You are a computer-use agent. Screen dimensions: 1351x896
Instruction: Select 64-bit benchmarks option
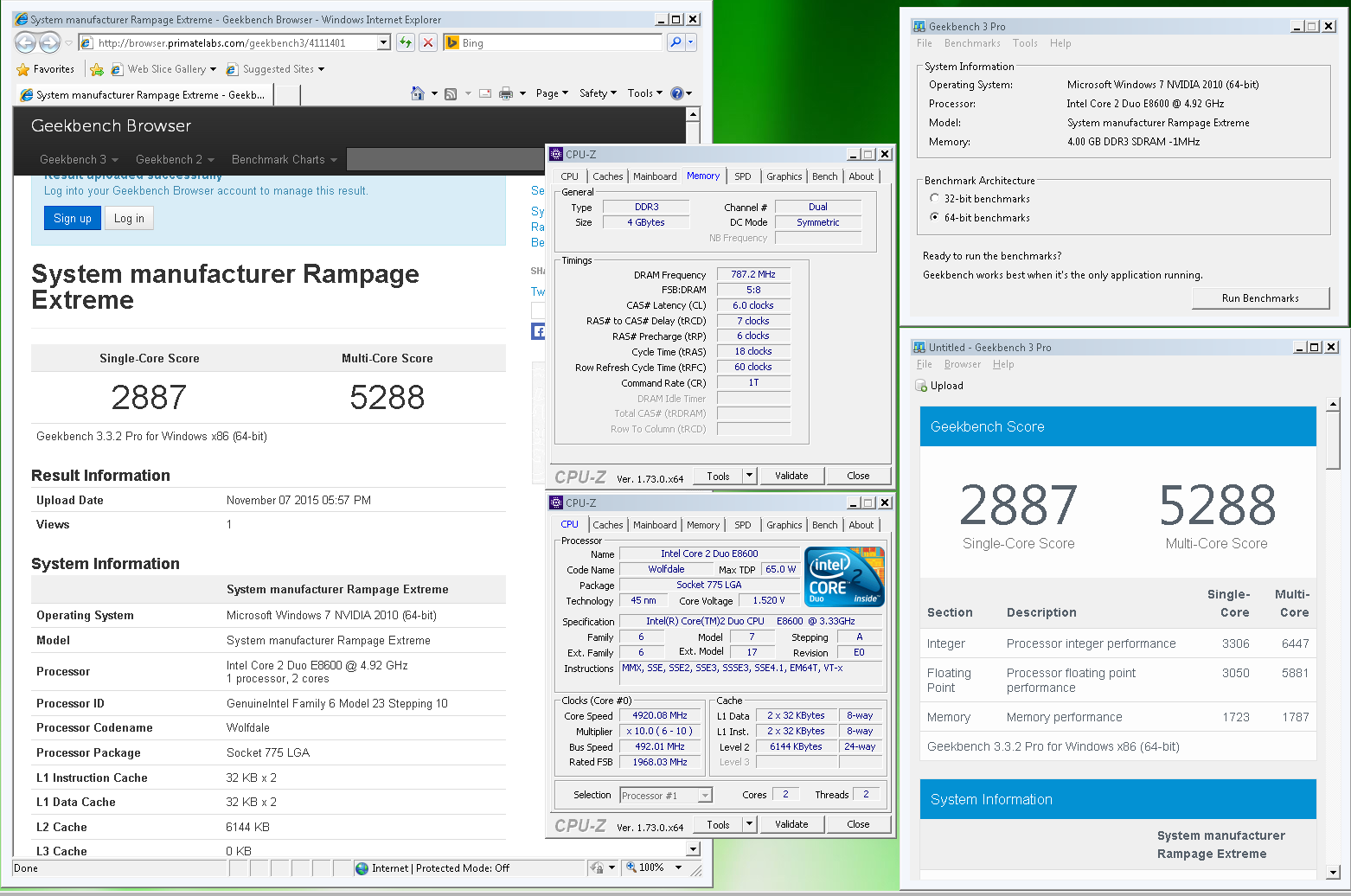[x=935, y=217]
